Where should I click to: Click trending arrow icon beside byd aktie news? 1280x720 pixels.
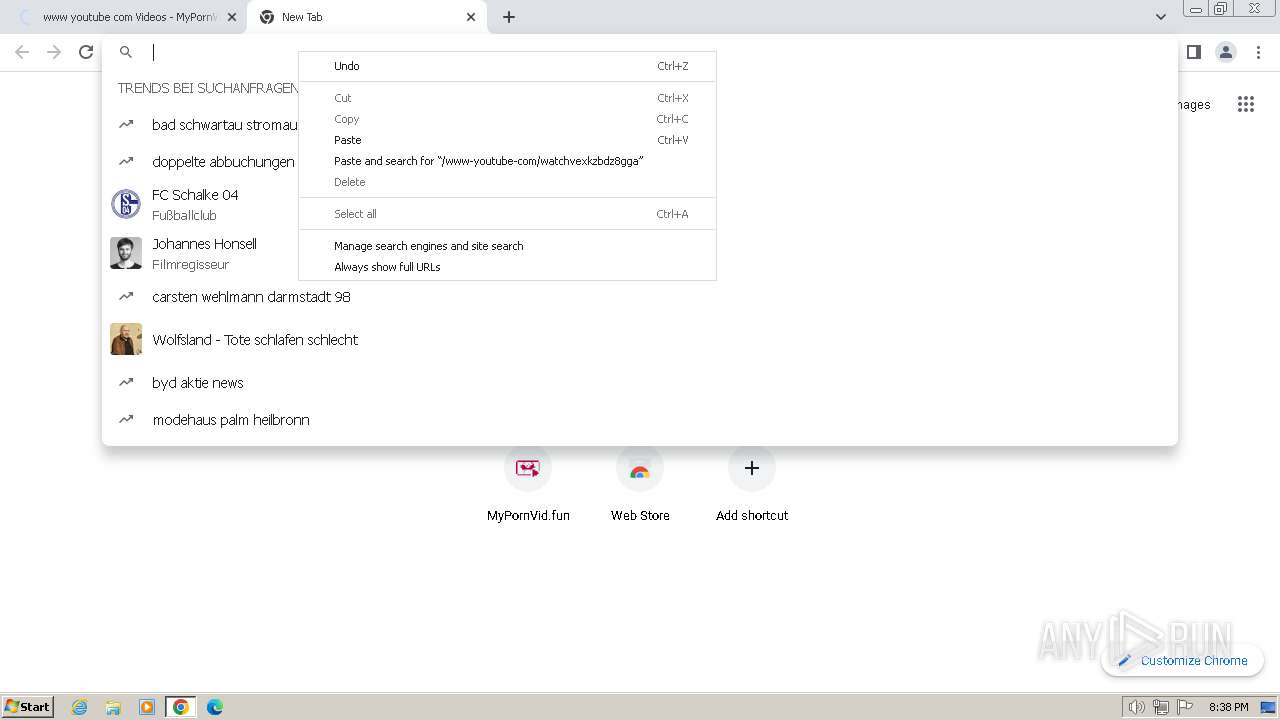coord(126,383)
